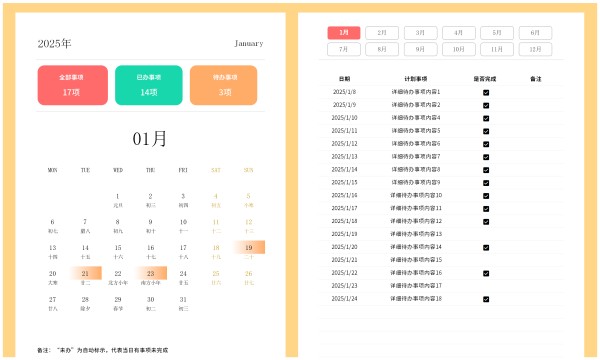Click the orange 待办事项 3项 card
Viewport: 600px width, 360px height.
(x=223, y=85)
